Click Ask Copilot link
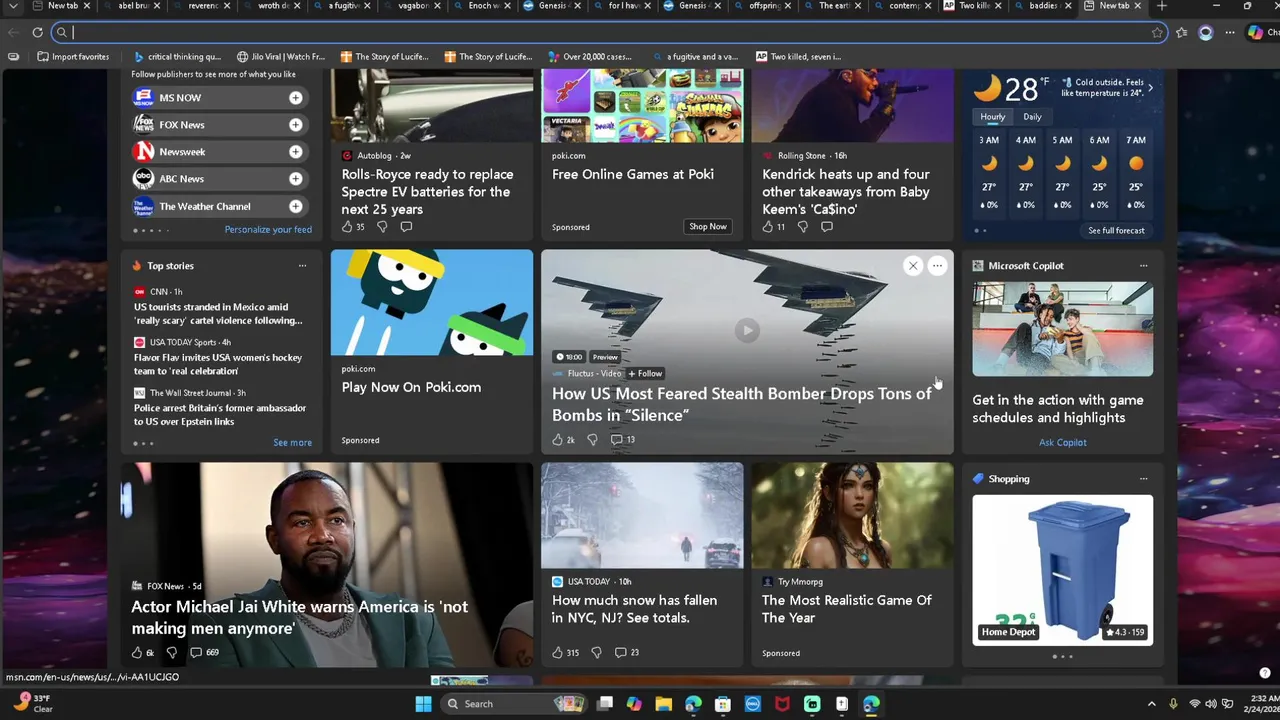1280x720 pixels. tap(1062, 443)
